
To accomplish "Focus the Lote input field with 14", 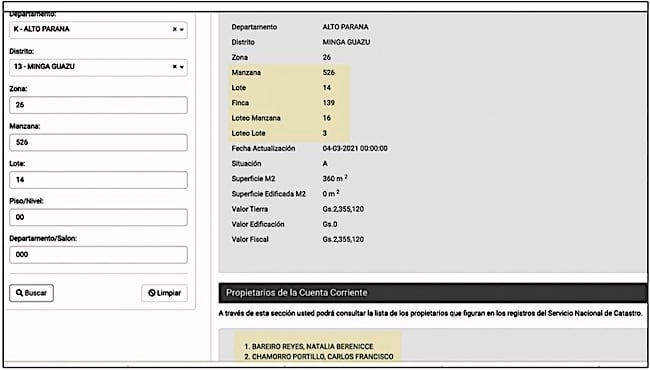I will tap(98, 180).
